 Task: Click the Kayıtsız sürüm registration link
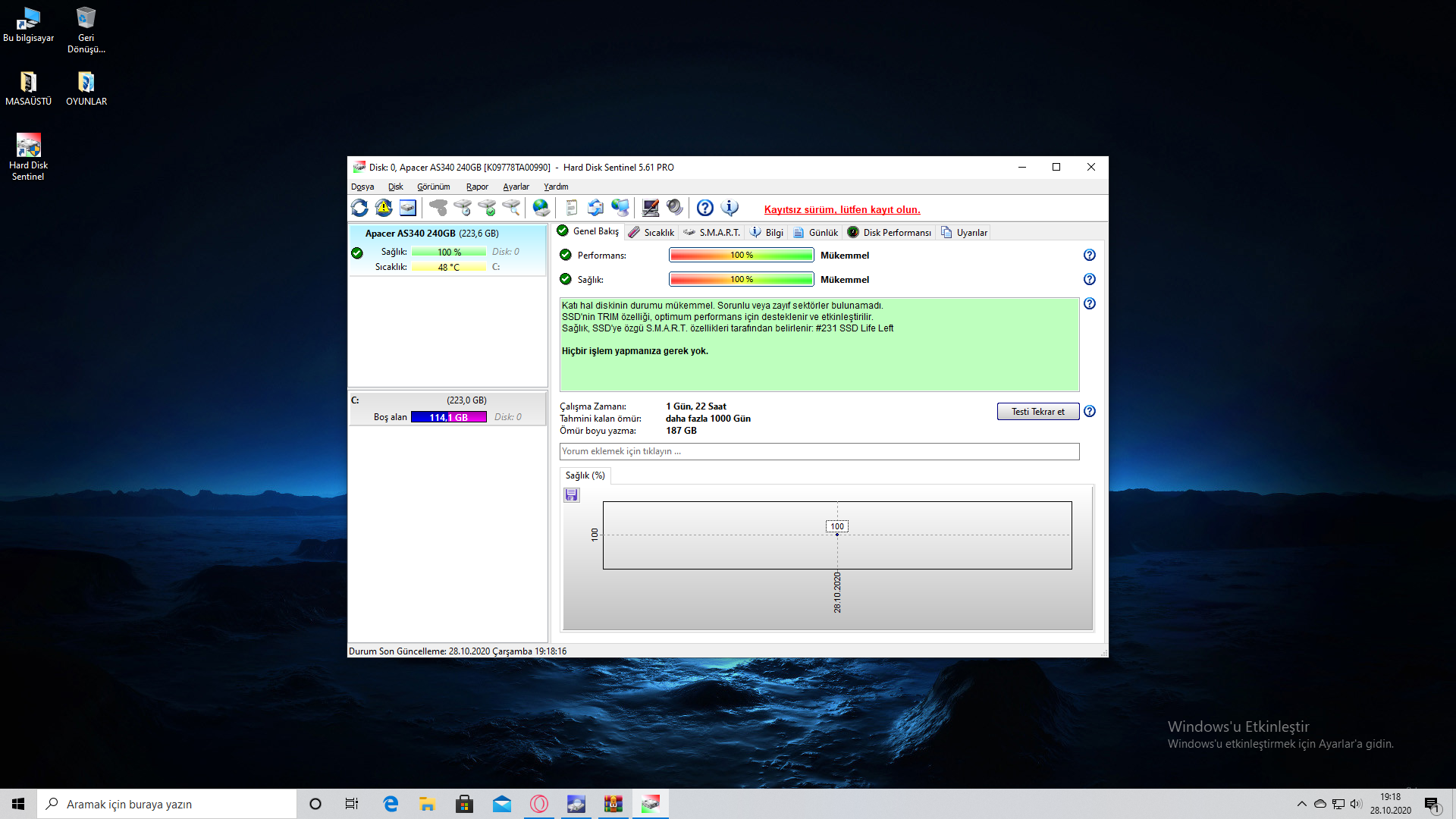pos(842,210)
